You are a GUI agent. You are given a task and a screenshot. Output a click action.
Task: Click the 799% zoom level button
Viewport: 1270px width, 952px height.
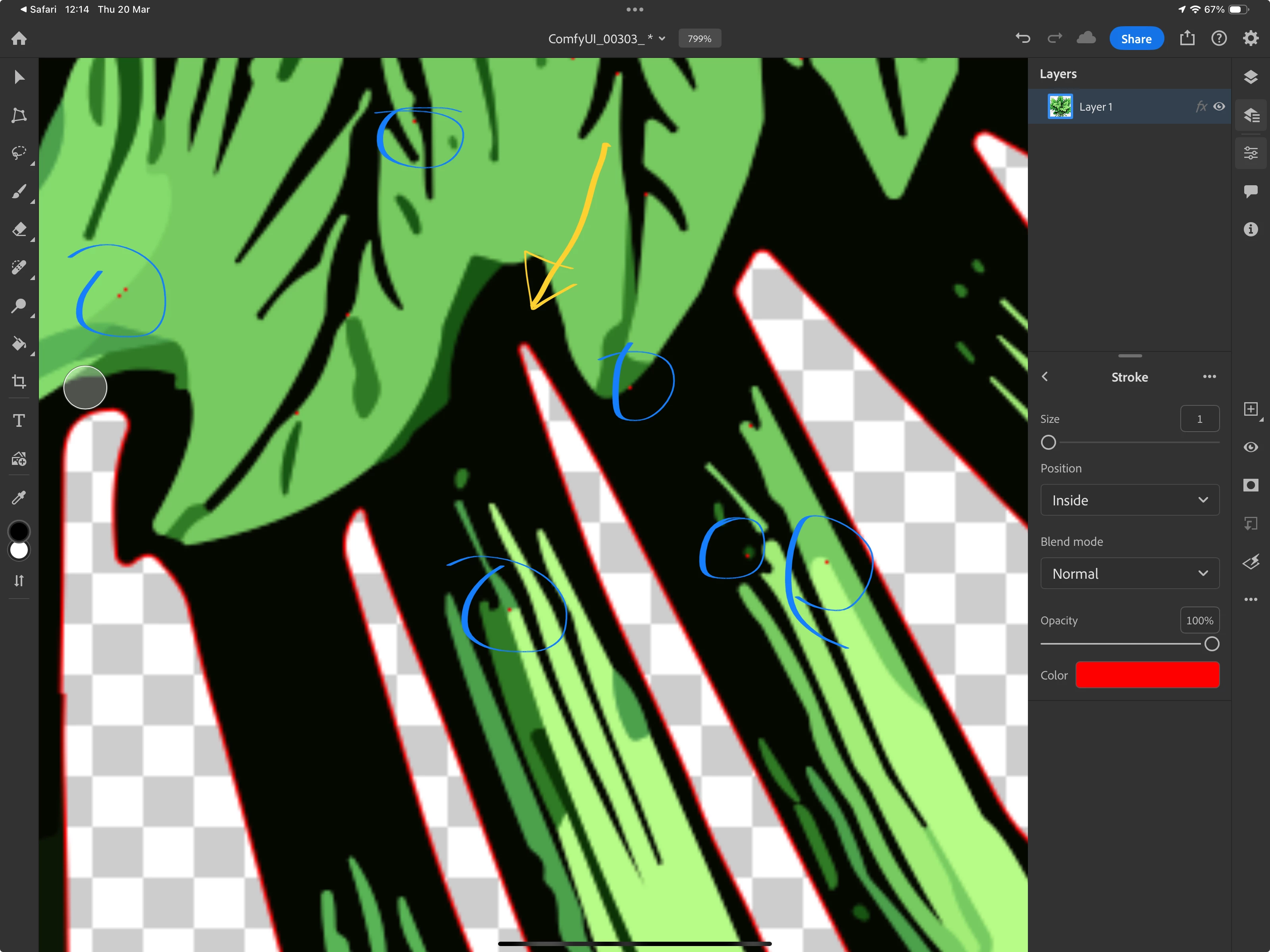(699, 38)
